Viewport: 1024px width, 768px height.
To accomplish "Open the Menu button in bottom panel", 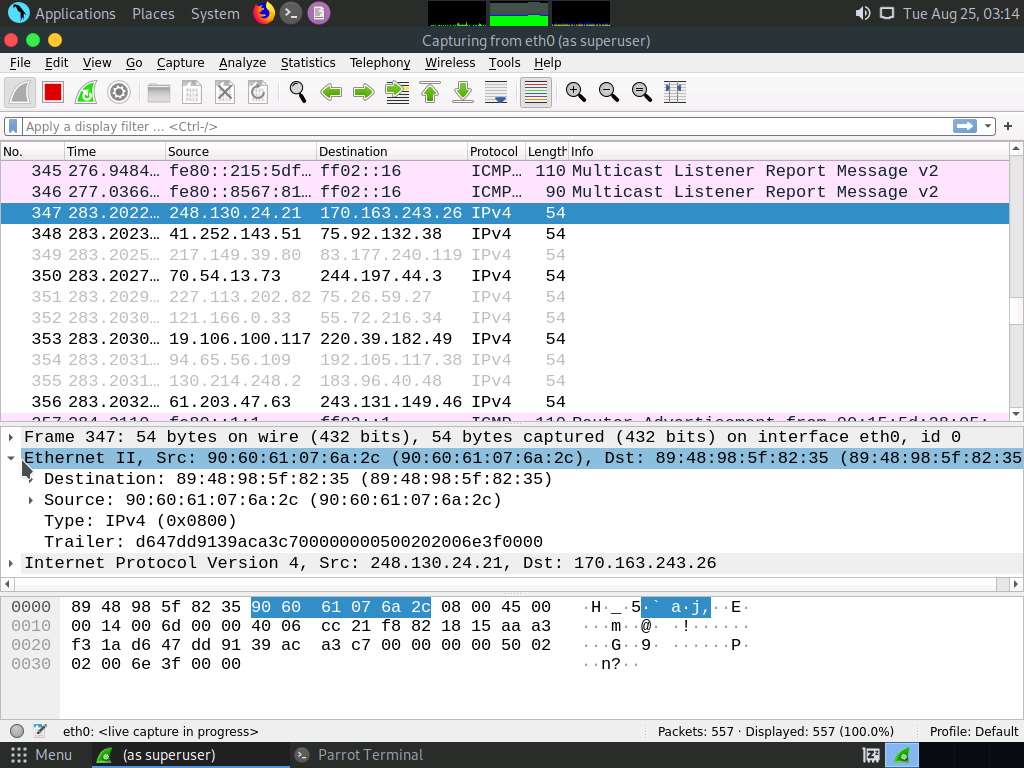I will point(42,755).
